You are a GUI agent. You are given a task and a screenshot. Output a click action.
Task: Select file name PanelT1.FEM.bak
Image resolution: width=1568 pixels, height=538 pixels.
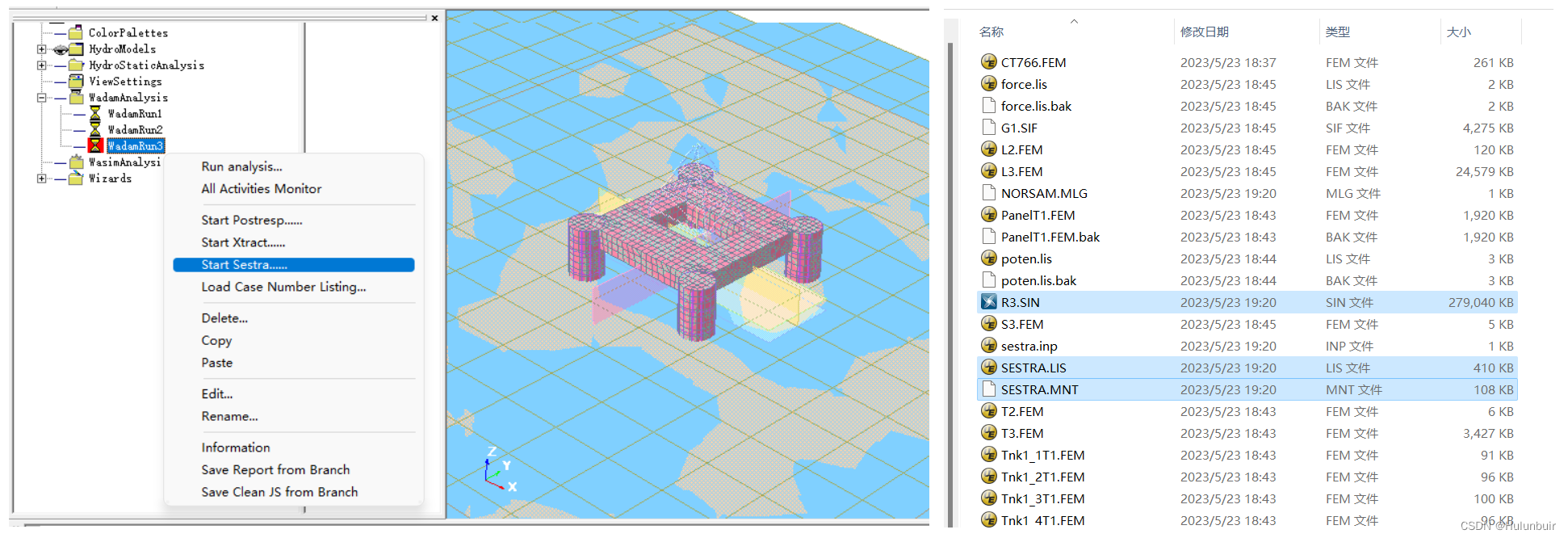pyautogui.click(x=1050, y=237)
